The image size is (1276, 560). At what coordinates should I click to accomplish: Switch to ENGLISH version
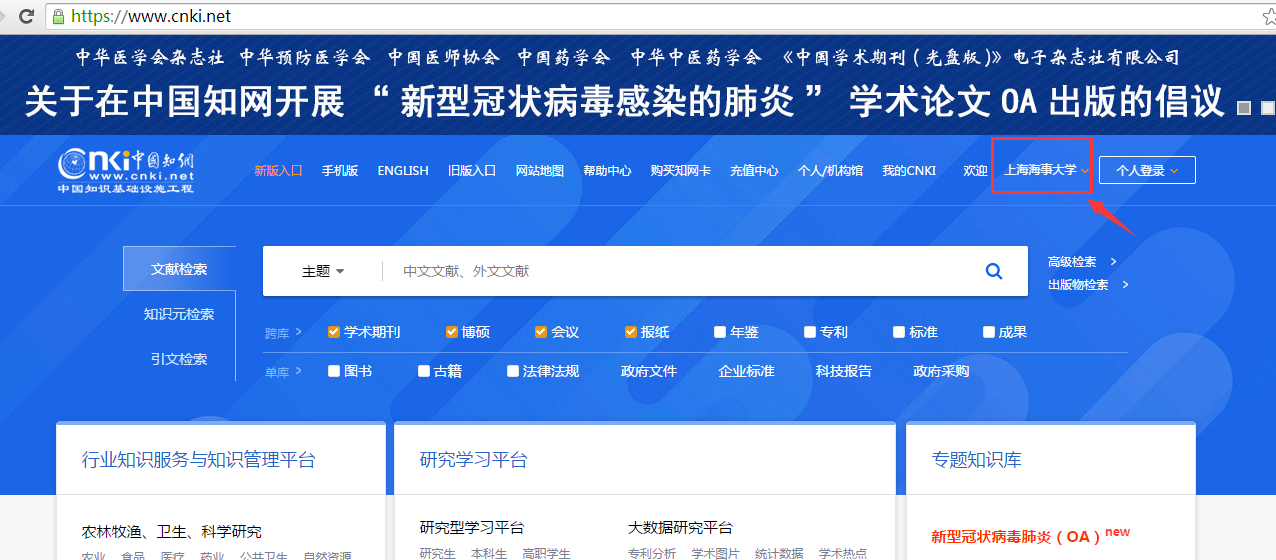pyautogui.click(x=403, y=171)
